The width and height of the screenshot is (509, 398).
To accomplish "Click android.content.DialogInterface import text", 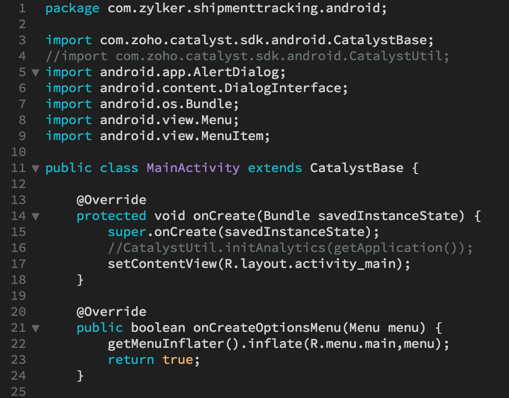I will click(x=224, y=88).
